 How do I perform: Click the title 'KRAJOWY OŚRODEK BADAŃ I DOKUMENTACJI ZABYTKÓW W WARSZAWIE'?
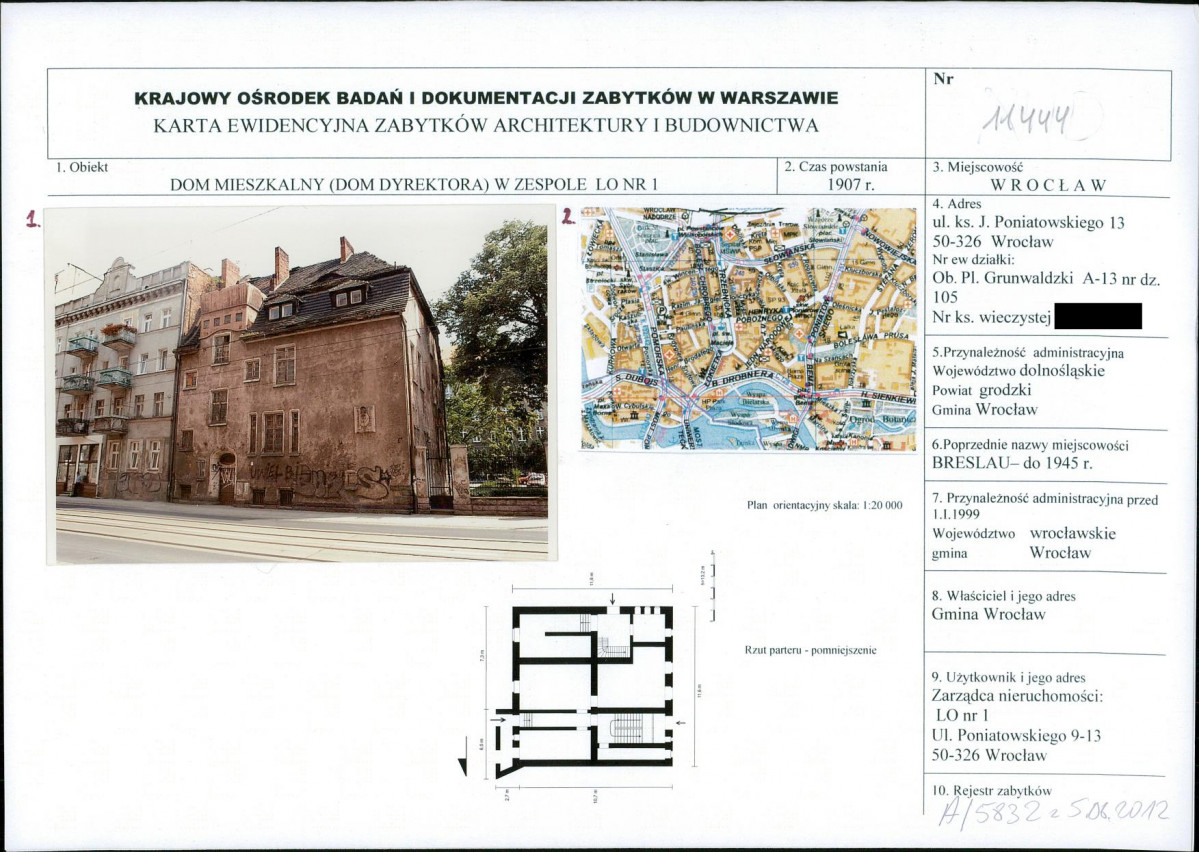(486, 99)
